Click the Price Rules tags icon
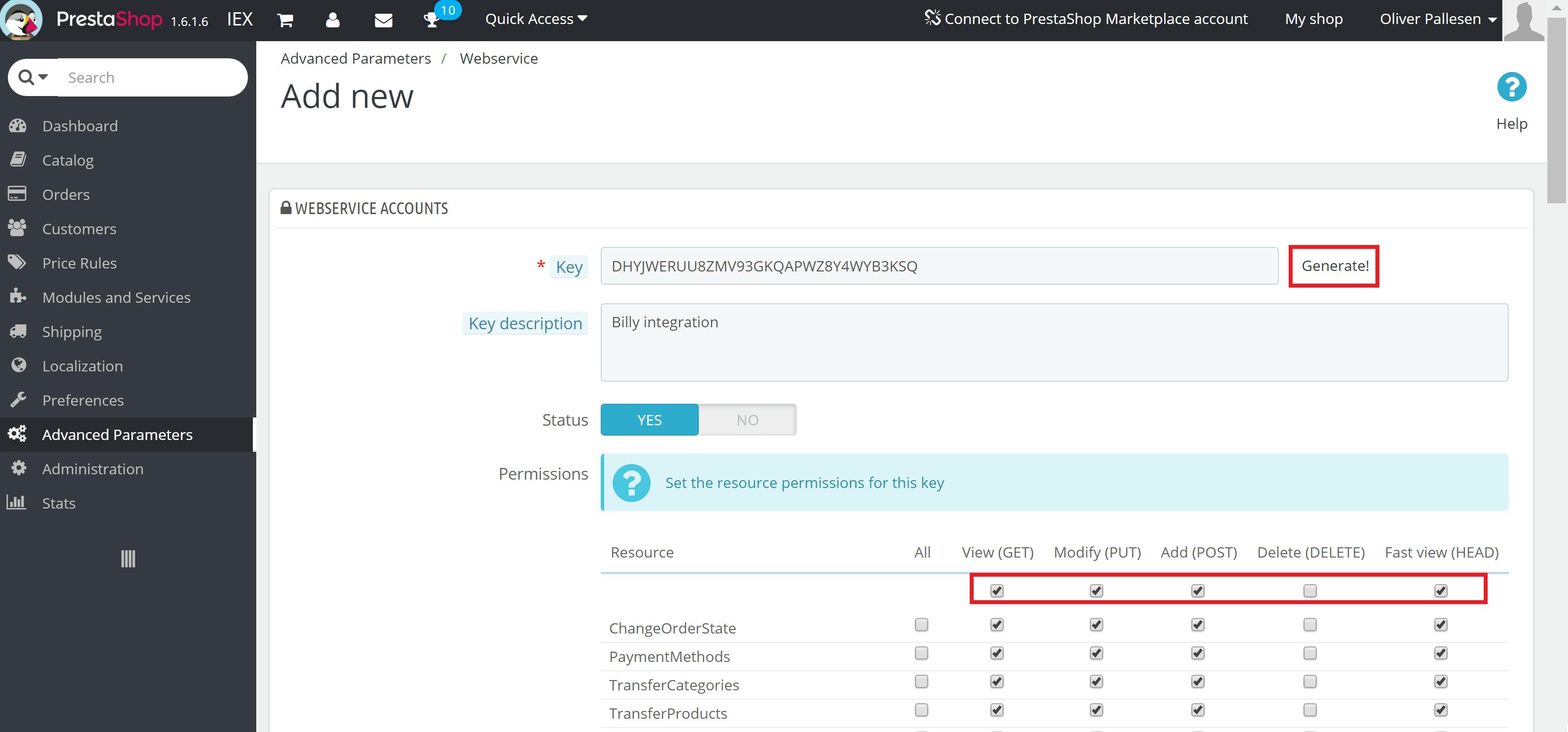This screenshot has width=1568, height=732. click(17, 262)
